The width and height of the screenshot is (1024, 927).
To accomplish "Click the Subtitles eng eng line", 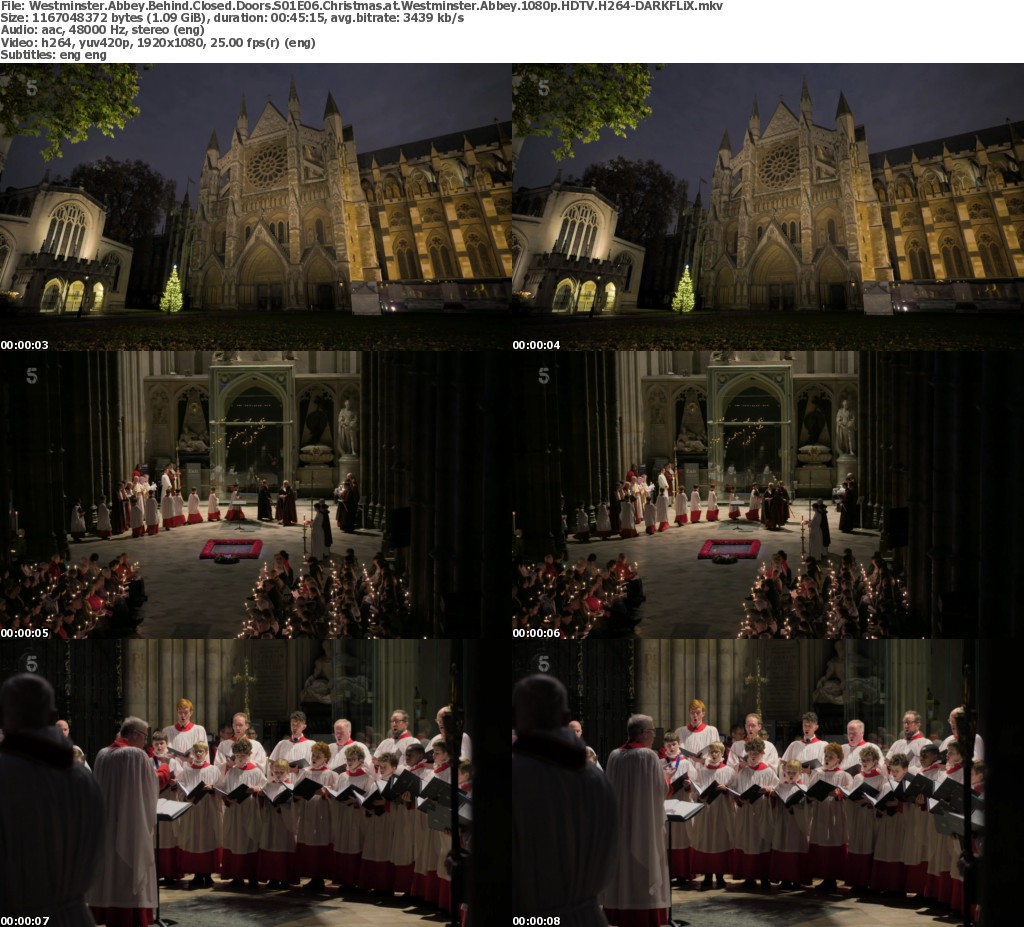I will [54, 54].
